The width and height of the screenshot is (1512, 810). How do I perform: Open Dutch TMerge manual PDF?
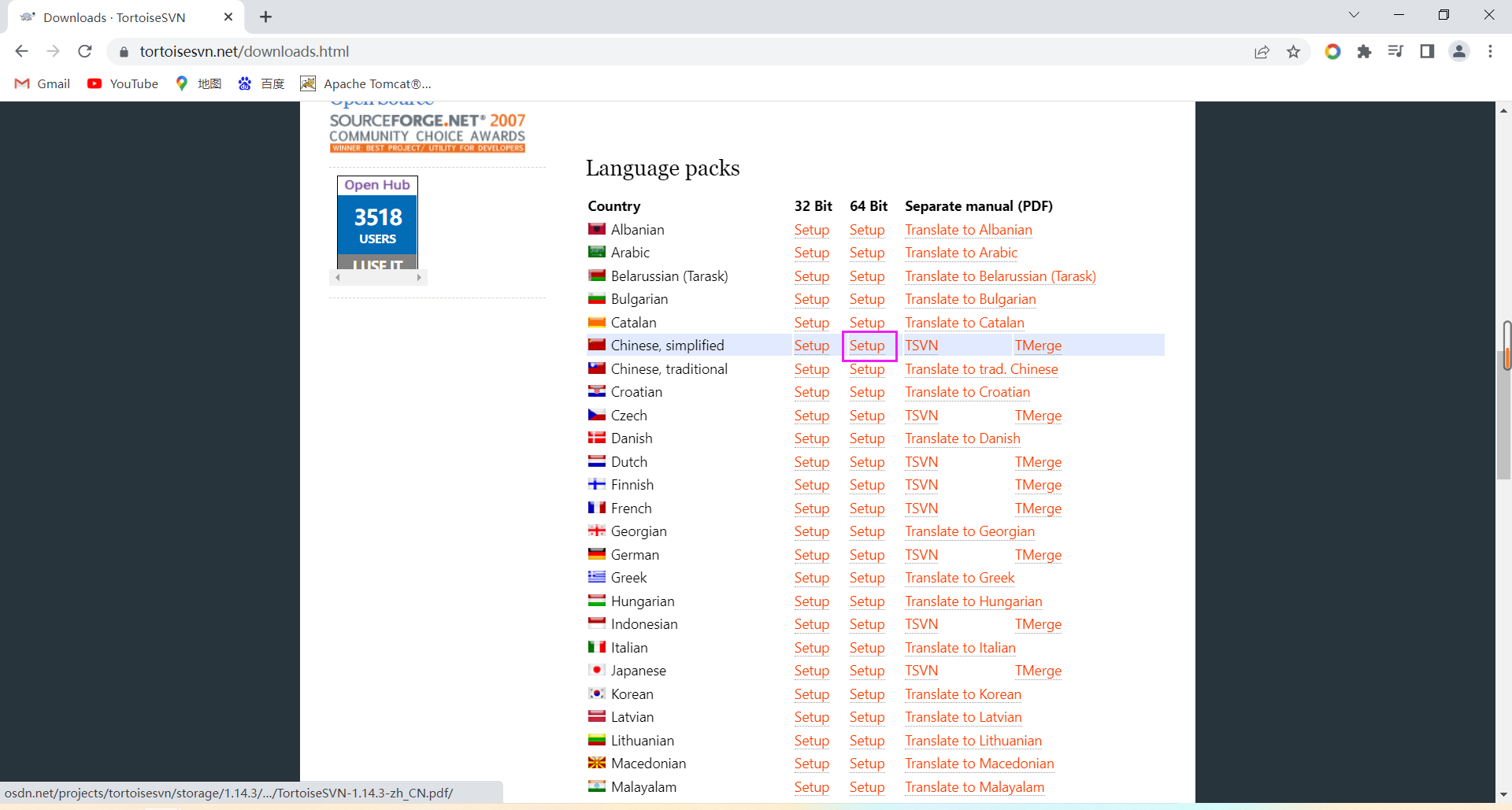[1038, 462]
